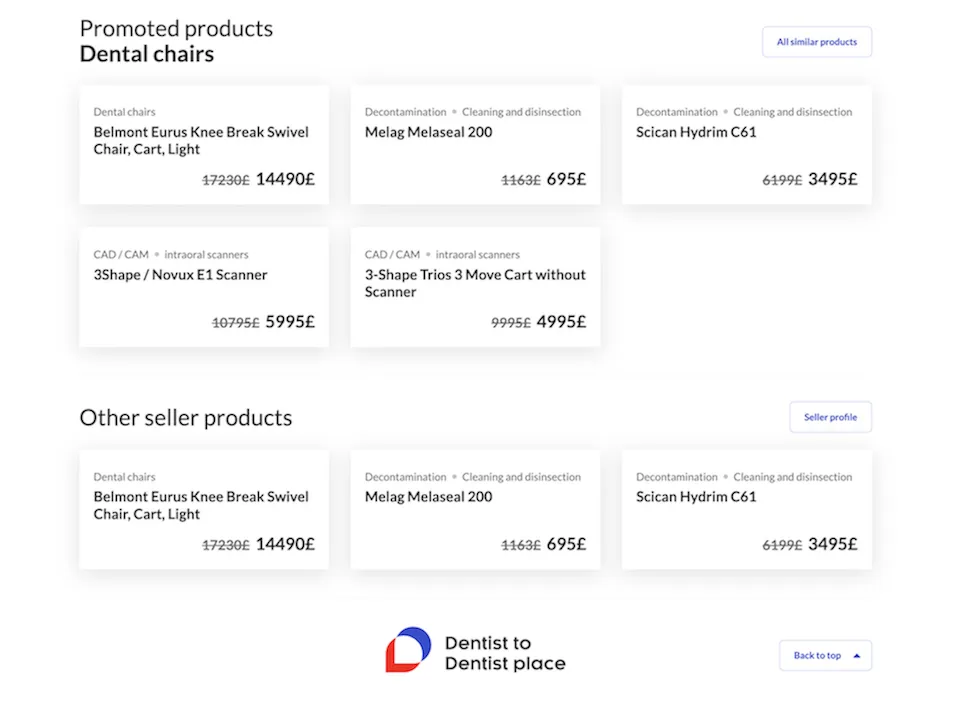Click the 5995£ price text

click(x=290, y=322)
